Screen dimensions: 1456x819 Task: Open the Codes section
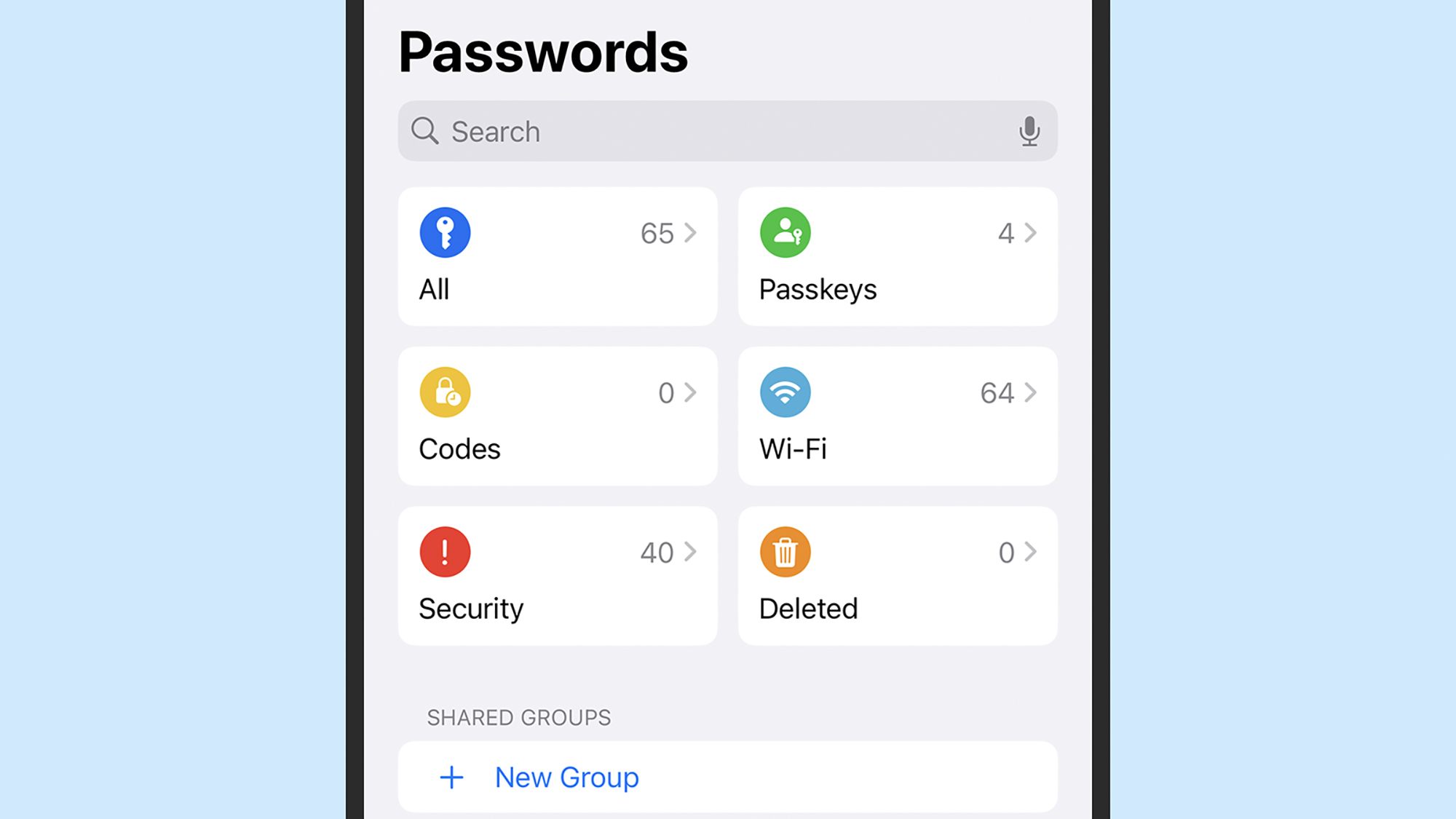click(556, 416)
